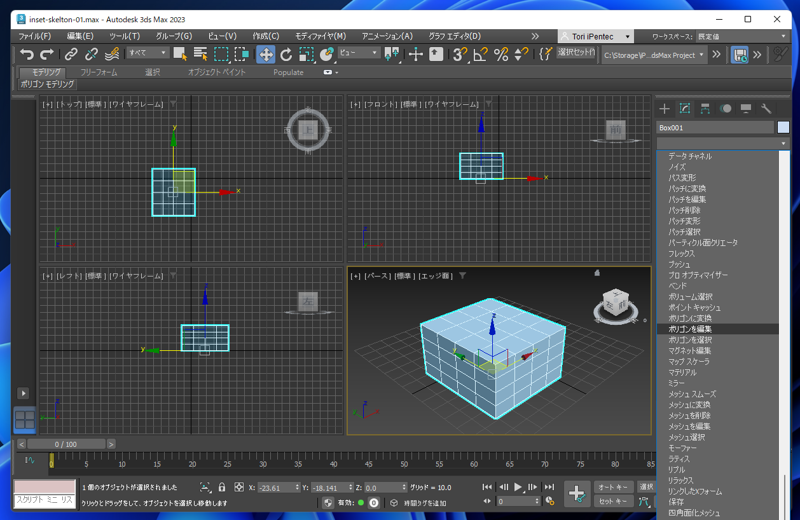This screenshot has width=800, height=520.
Task: Toggle the Window/Crossing selection icon
Action: point(241,54)
